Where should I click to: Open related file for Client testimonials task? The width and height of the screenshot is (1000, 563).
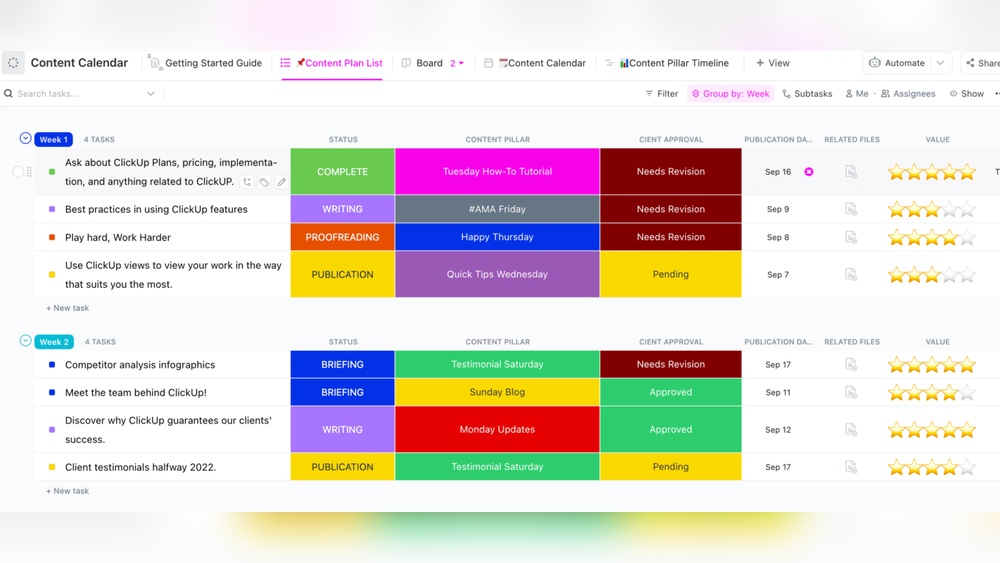(851, 467)
